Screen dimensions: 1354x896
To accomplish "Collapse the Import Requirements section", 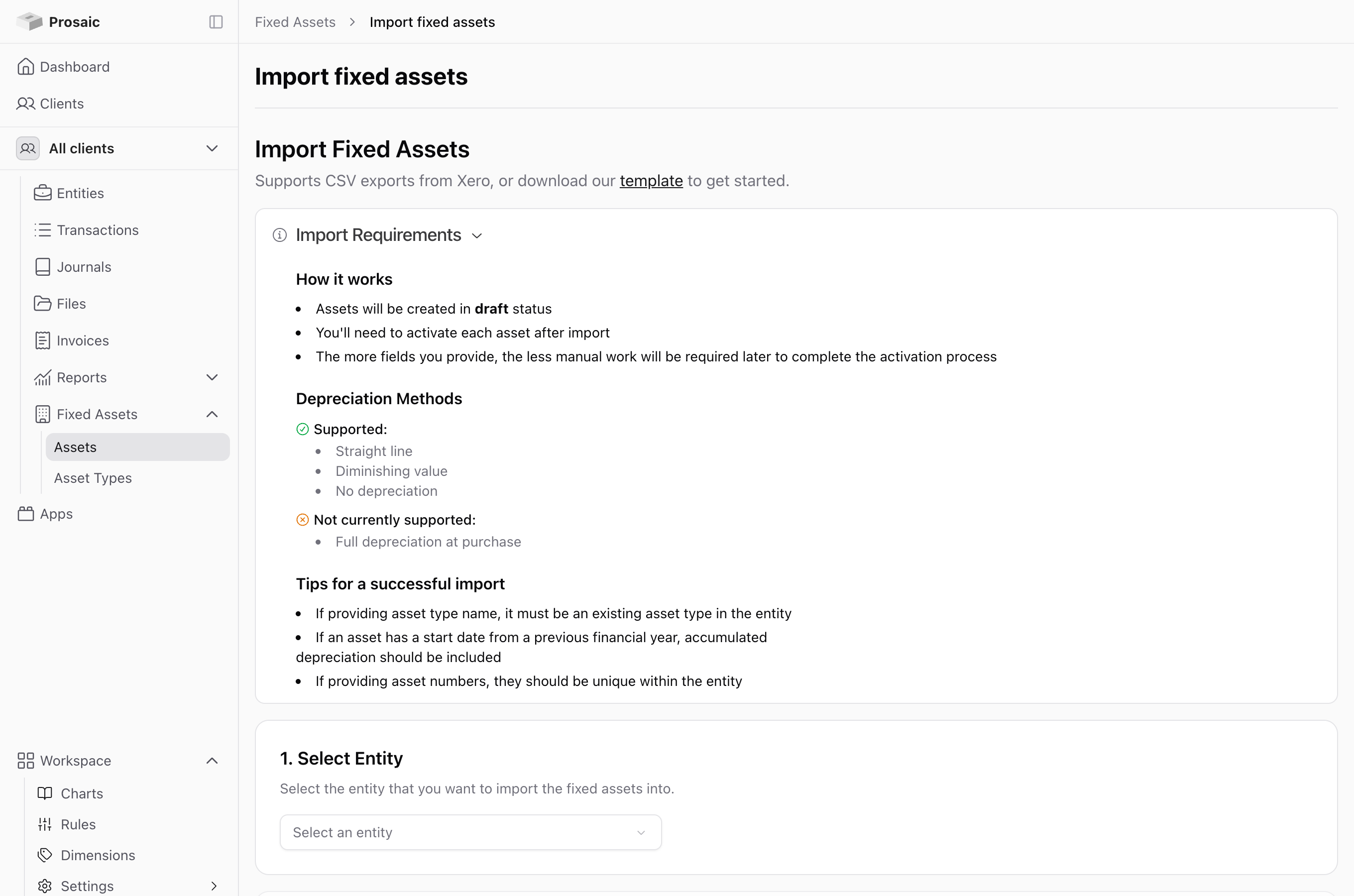I will coord(477,235).
